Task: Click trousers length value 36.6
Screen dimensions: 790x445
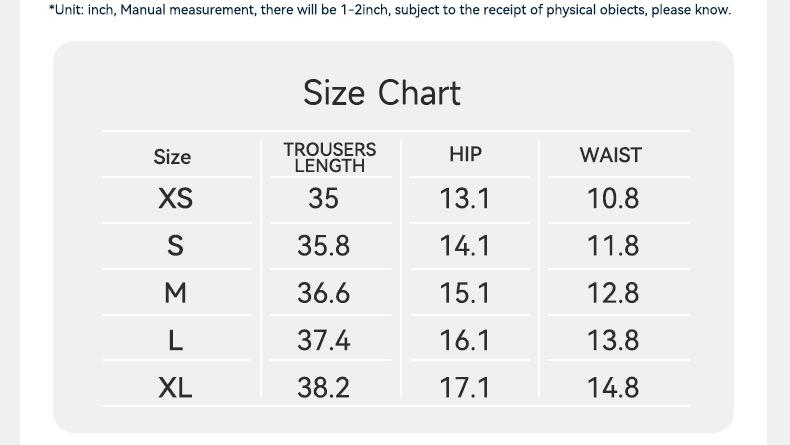Action: [323, 293]
